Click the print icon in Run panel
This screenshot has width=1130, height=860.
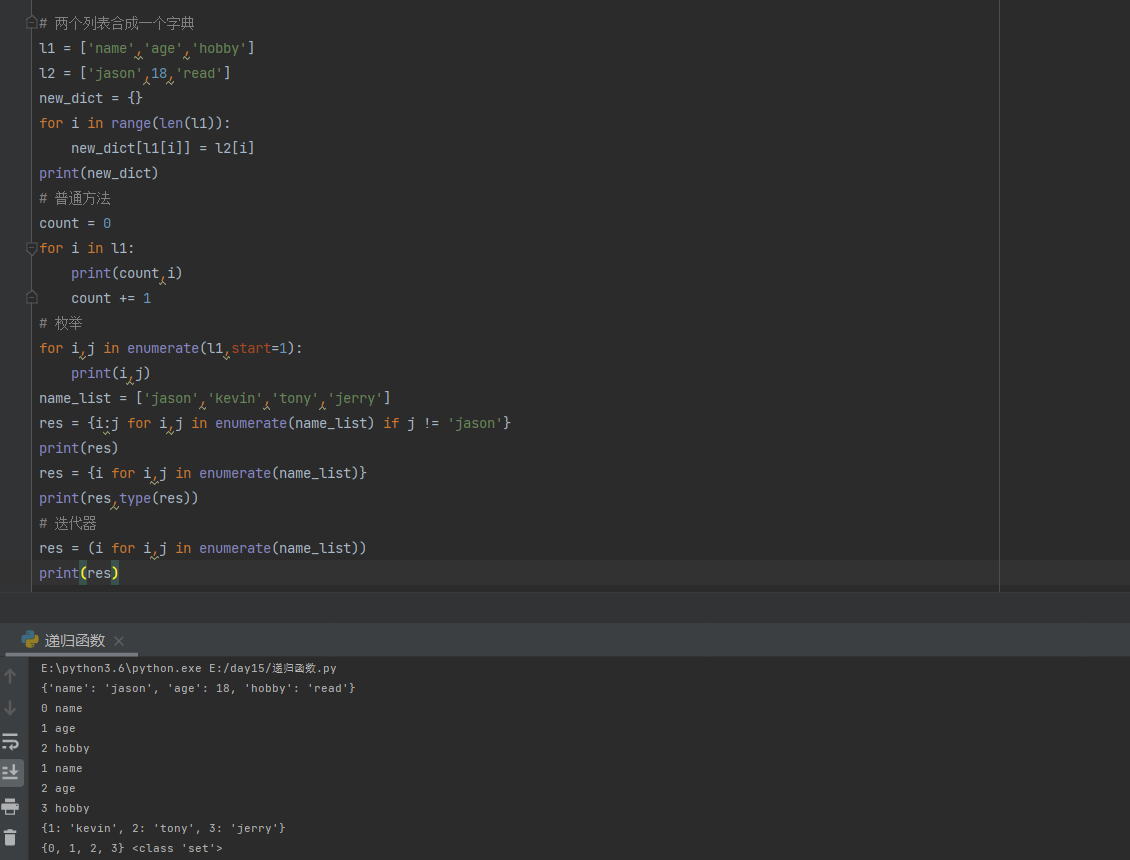point(10,806)
